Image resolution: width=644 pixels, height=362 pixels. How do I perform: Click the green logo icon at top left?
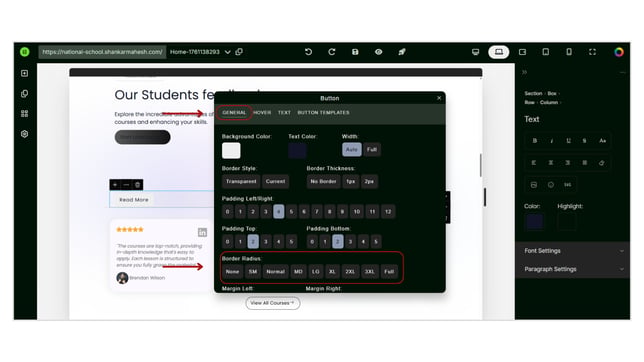pyautogui.click(x=25, y=52)
